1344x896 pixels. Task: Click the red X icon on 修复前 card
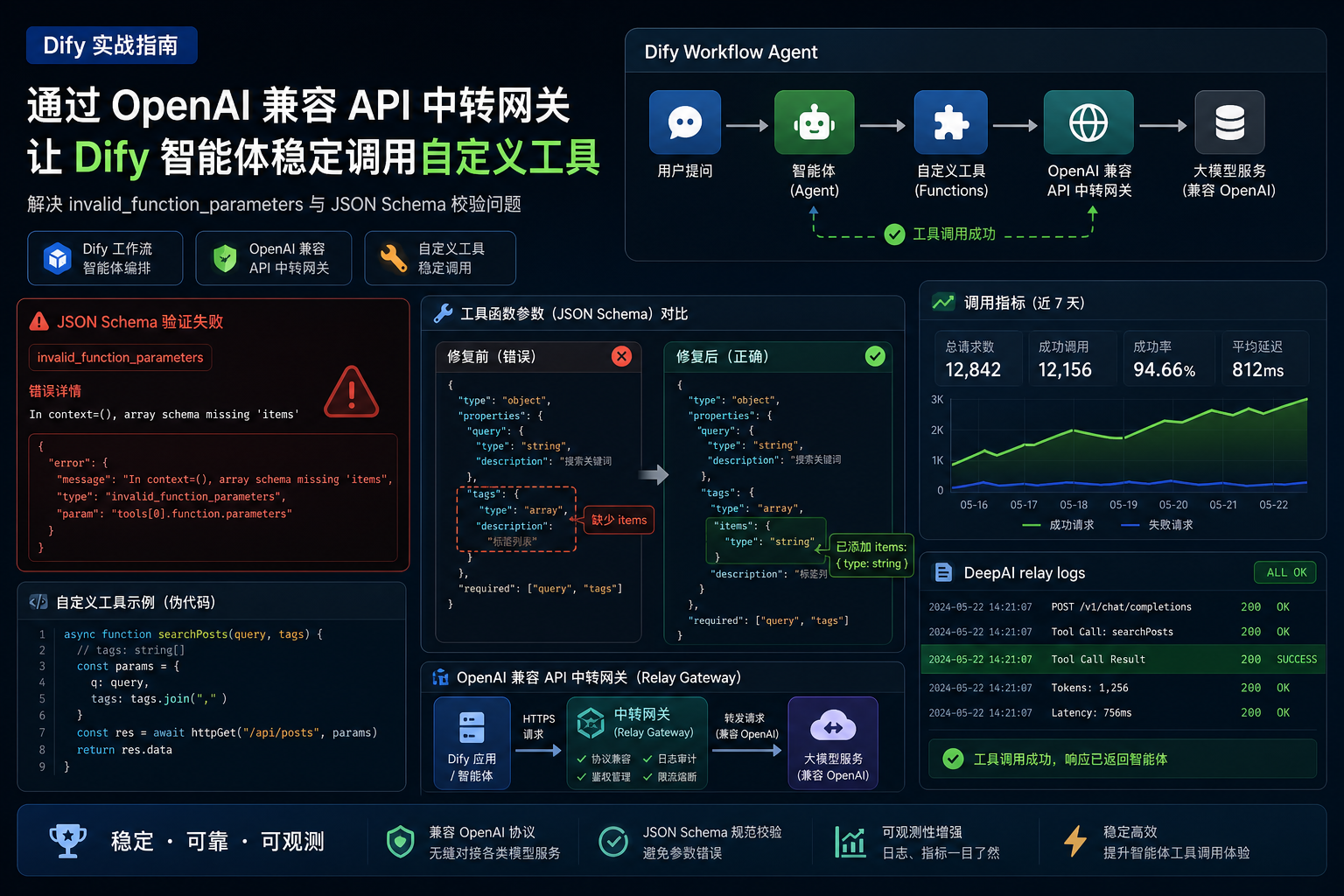(x=621, y=356)
